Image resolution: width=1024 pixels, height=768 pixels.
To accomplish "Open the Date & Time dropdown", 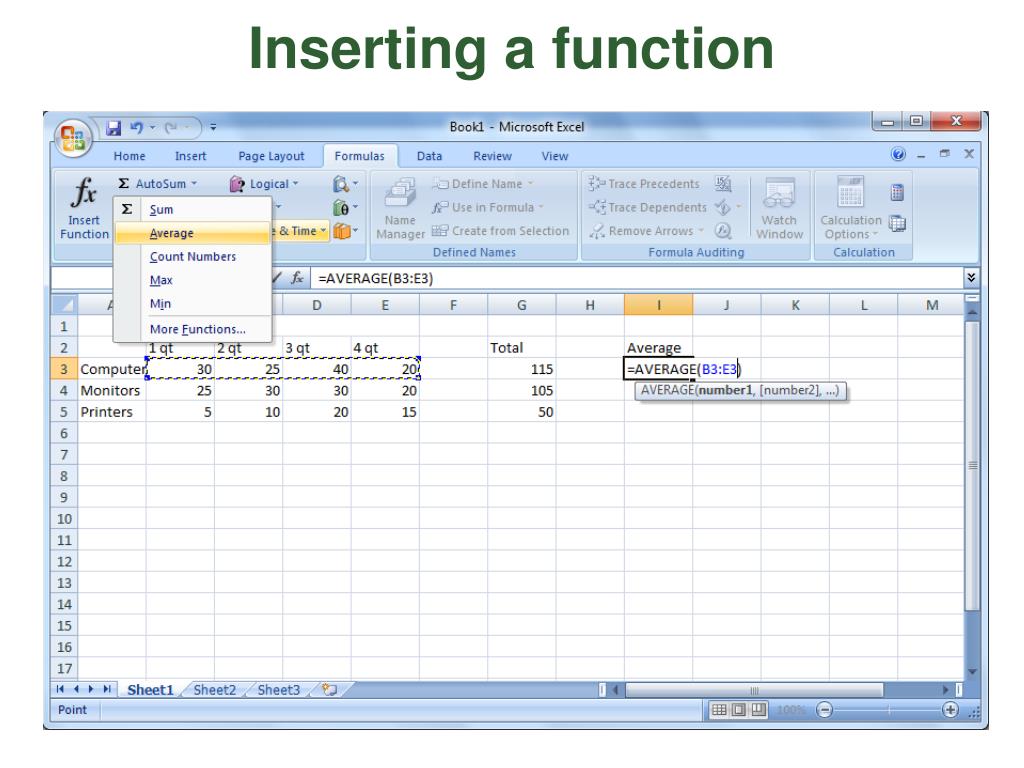I will coord(302,231).
